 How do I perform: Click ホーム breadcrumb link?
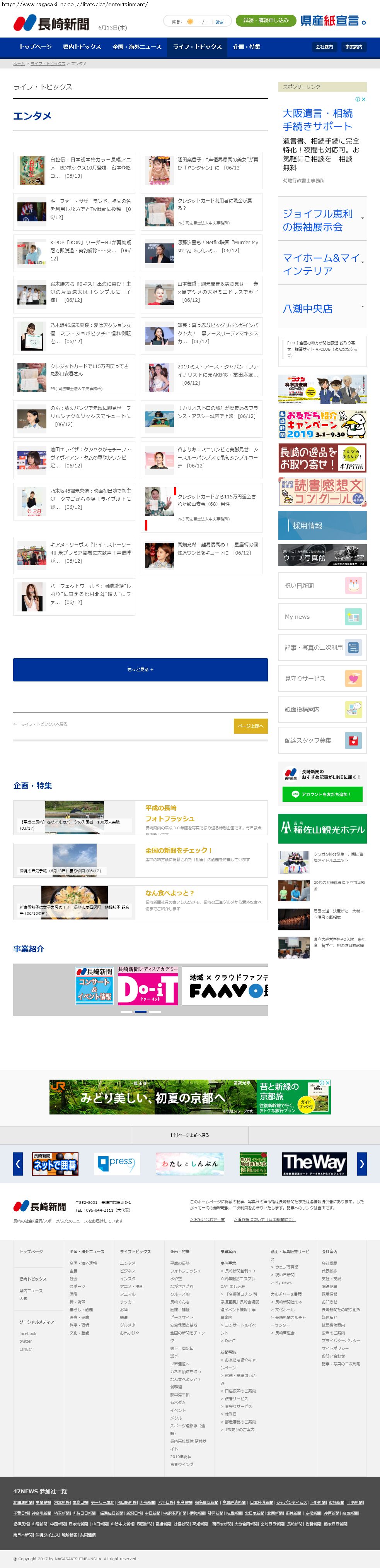[x=19, y=63]
